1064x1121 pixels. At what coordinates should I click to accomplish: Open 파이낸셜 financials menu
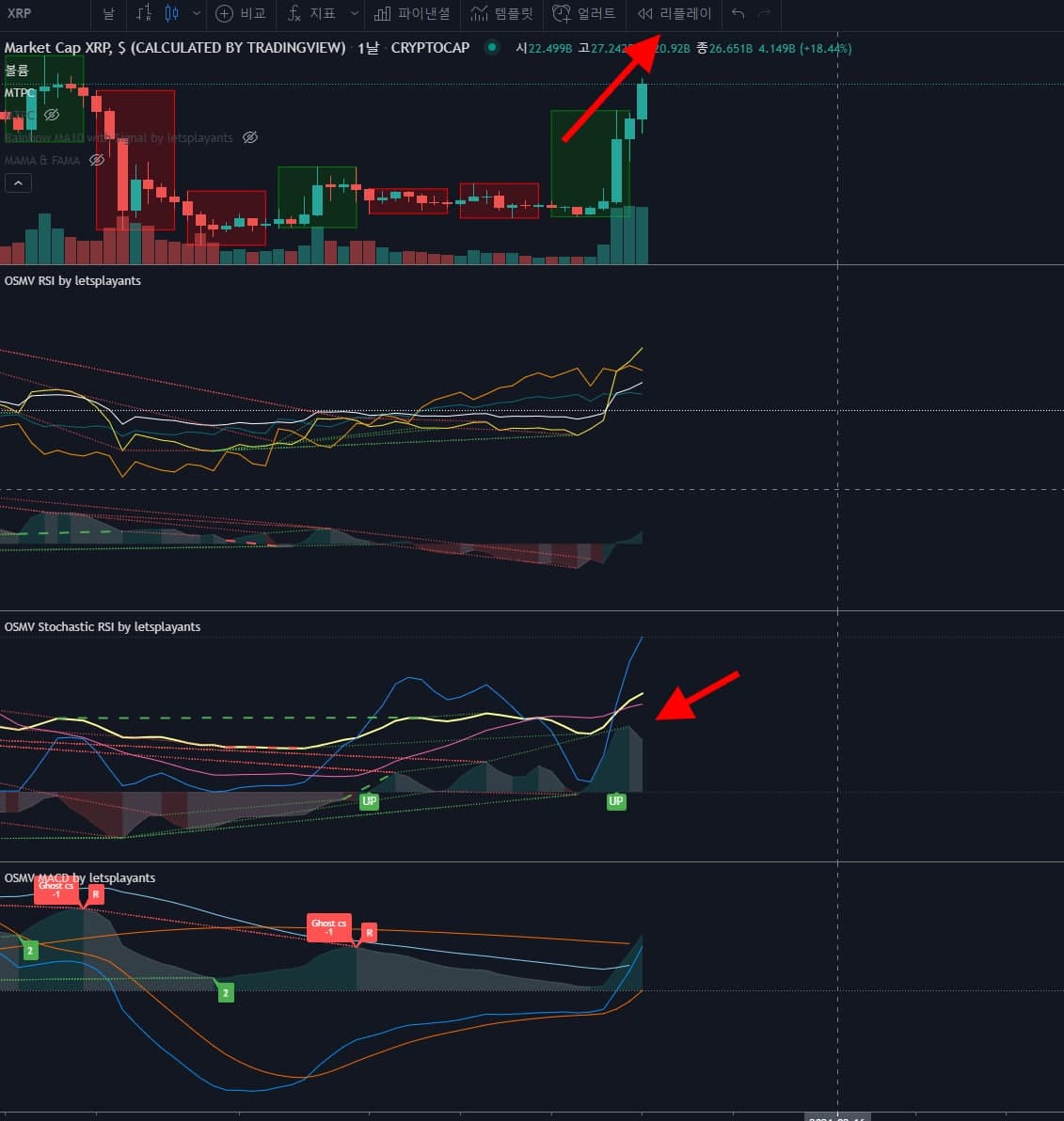tap(413, 13)
